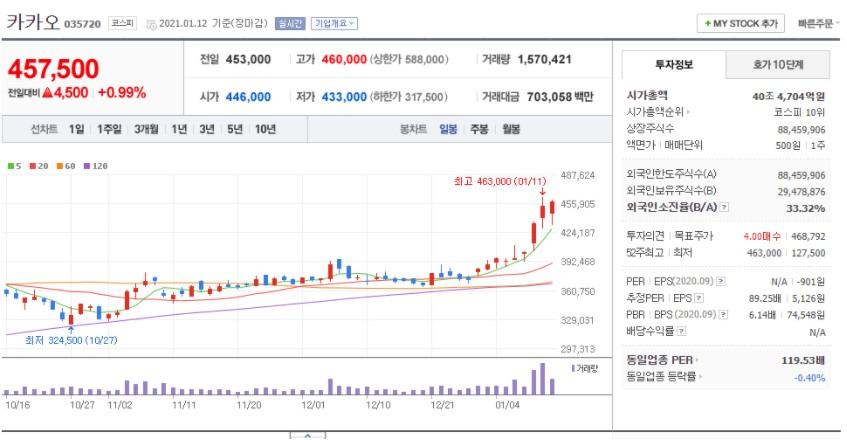Select the 10년 line chart period
The height and width of the screenshot is (440, 847).
[265, 129]
